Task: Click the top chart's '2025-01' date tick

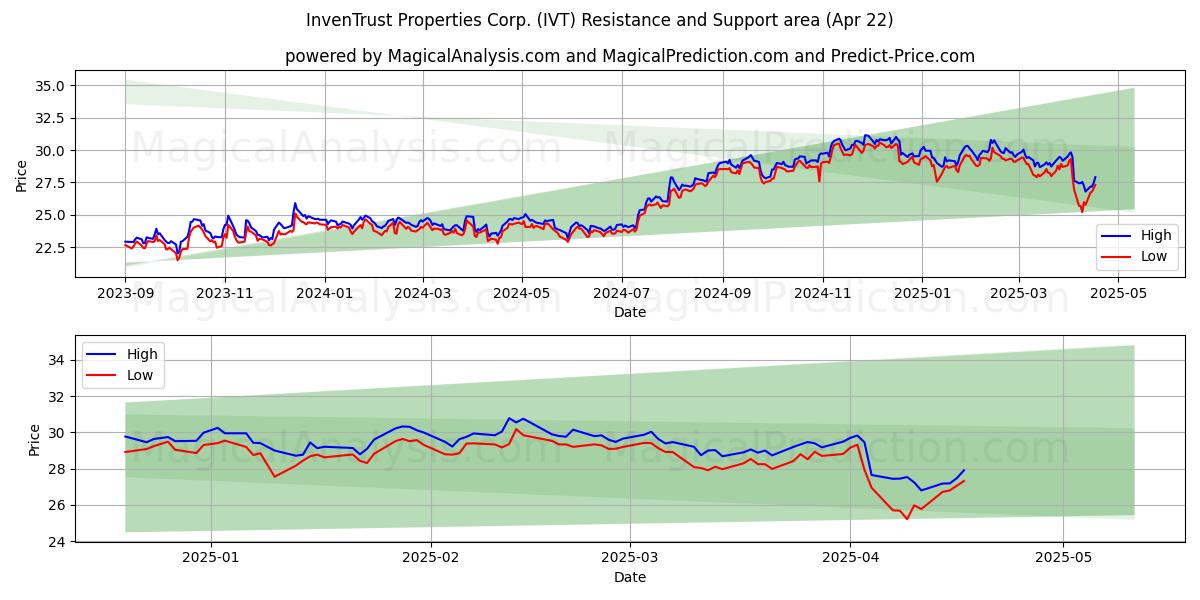Action: pyautogui.click(x=921, y=294)
